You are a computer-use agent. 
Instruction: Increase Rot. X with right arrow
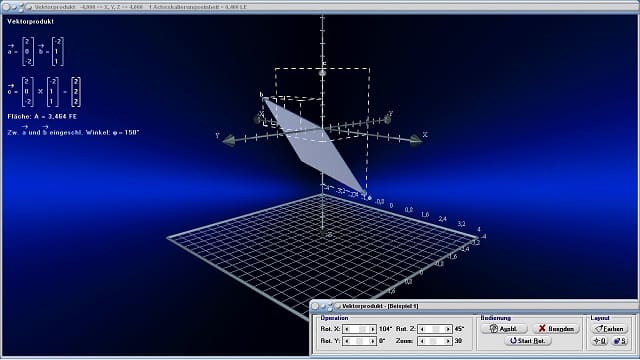point(372,329)
